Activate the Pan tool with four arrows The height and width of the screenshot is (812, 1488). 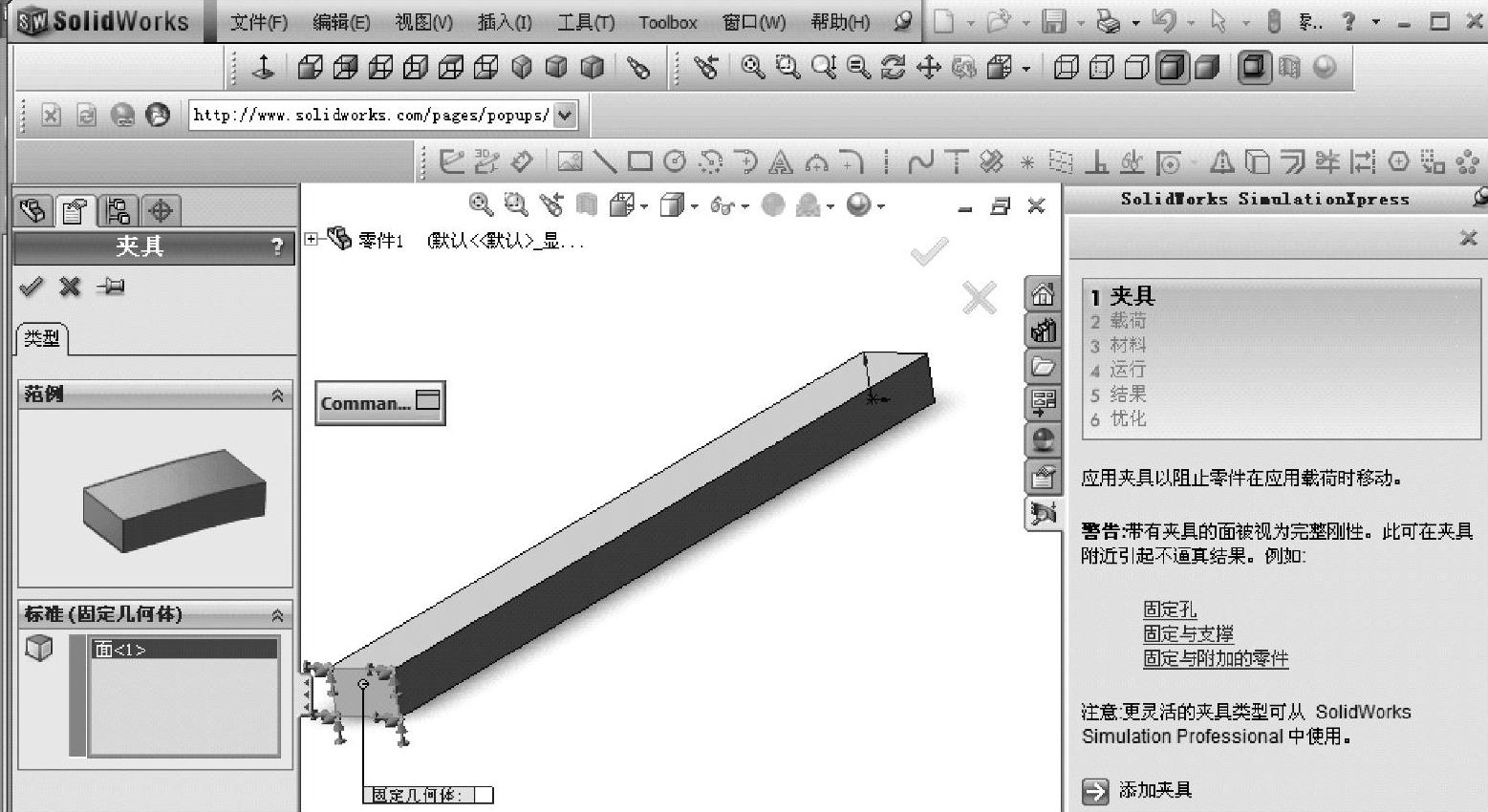(x=928, y=67)
